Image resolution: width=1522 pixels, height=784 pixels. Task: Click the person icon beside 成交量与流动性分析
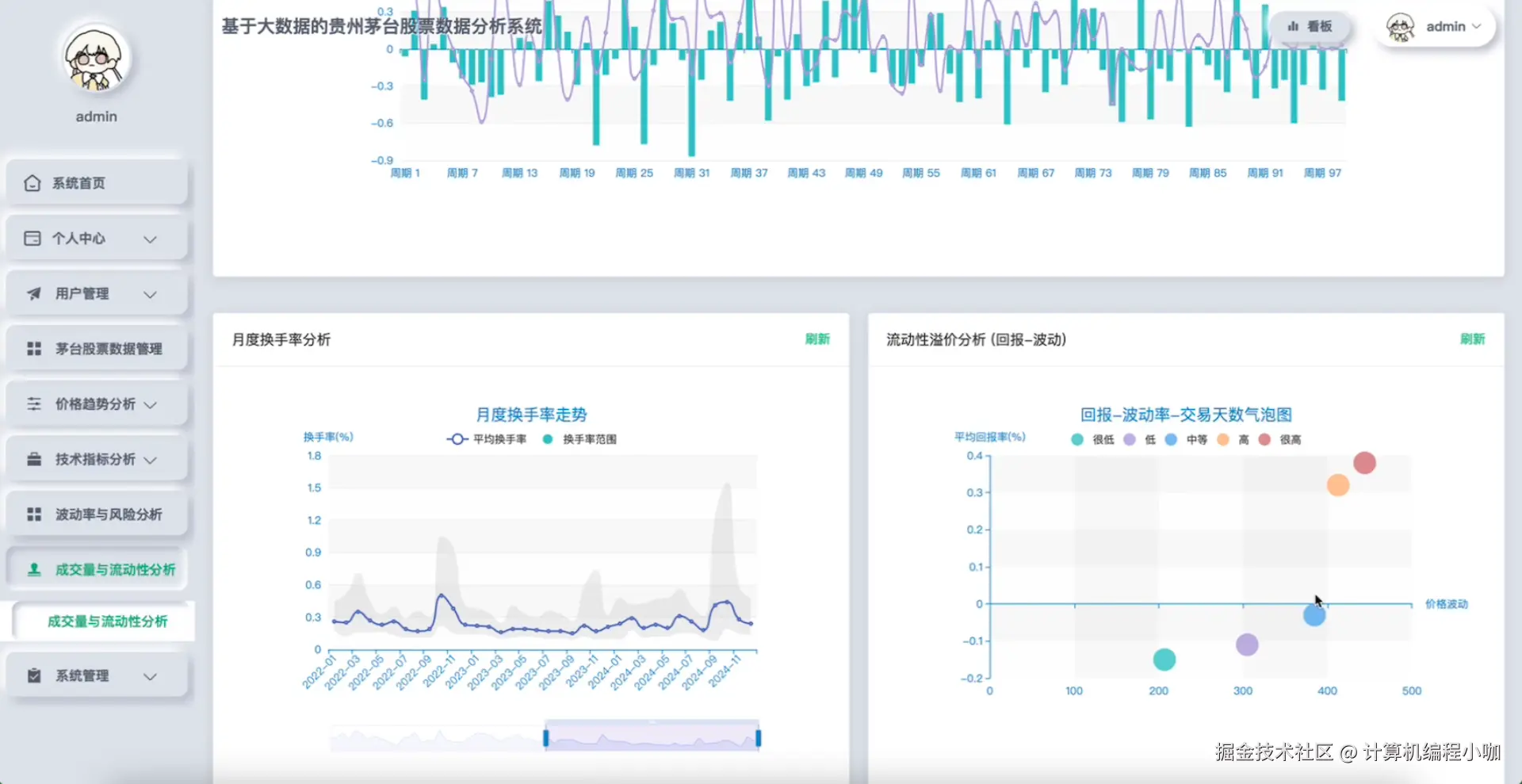[x=34, y=569]
